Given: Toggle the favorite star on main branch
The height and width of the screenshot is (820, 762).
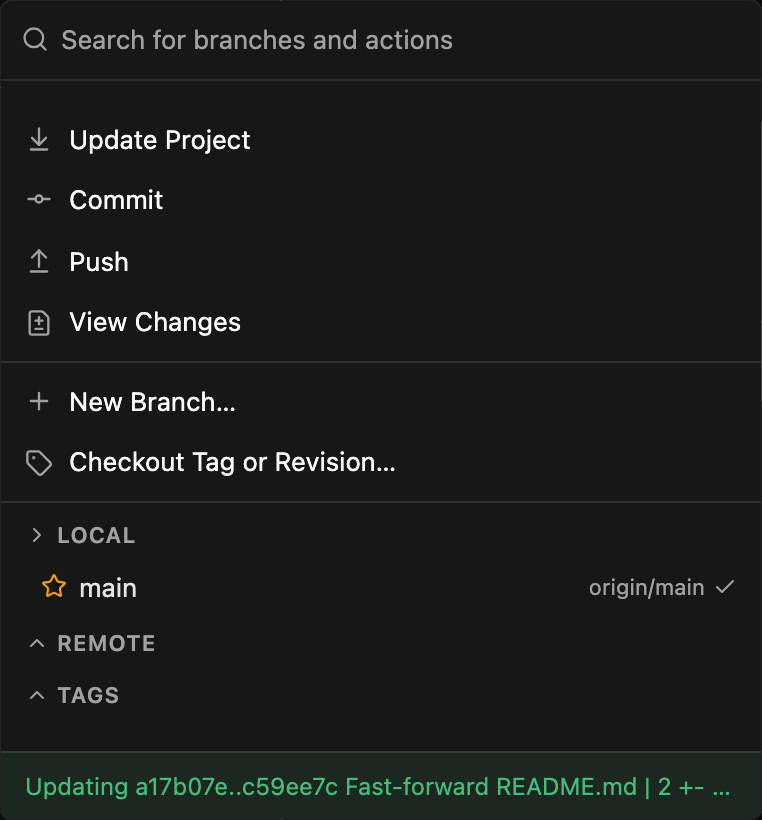Looking at the screenshot, I should click(54, 586).
